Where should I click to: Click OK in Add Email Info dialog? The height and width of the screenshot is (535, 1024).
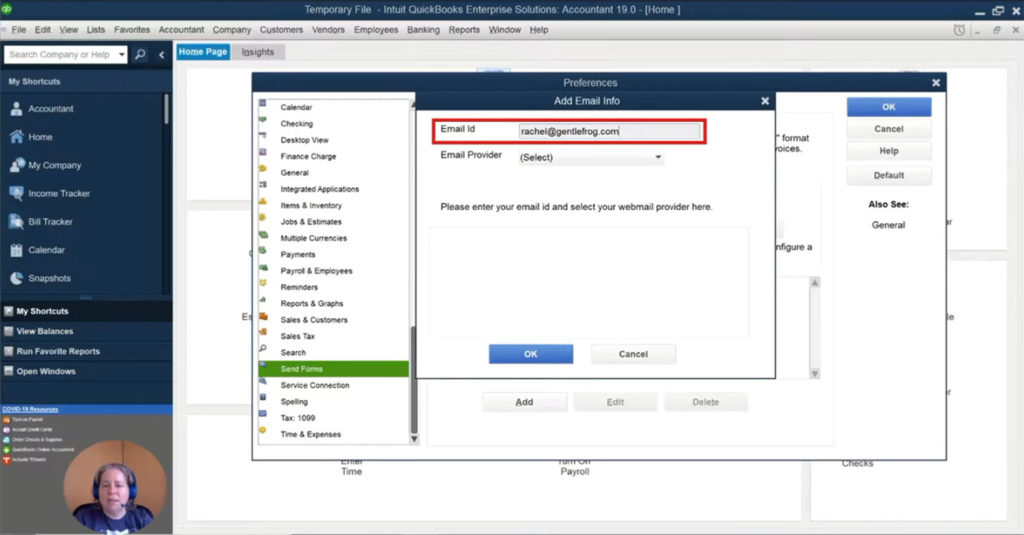[x=530, y=354]
